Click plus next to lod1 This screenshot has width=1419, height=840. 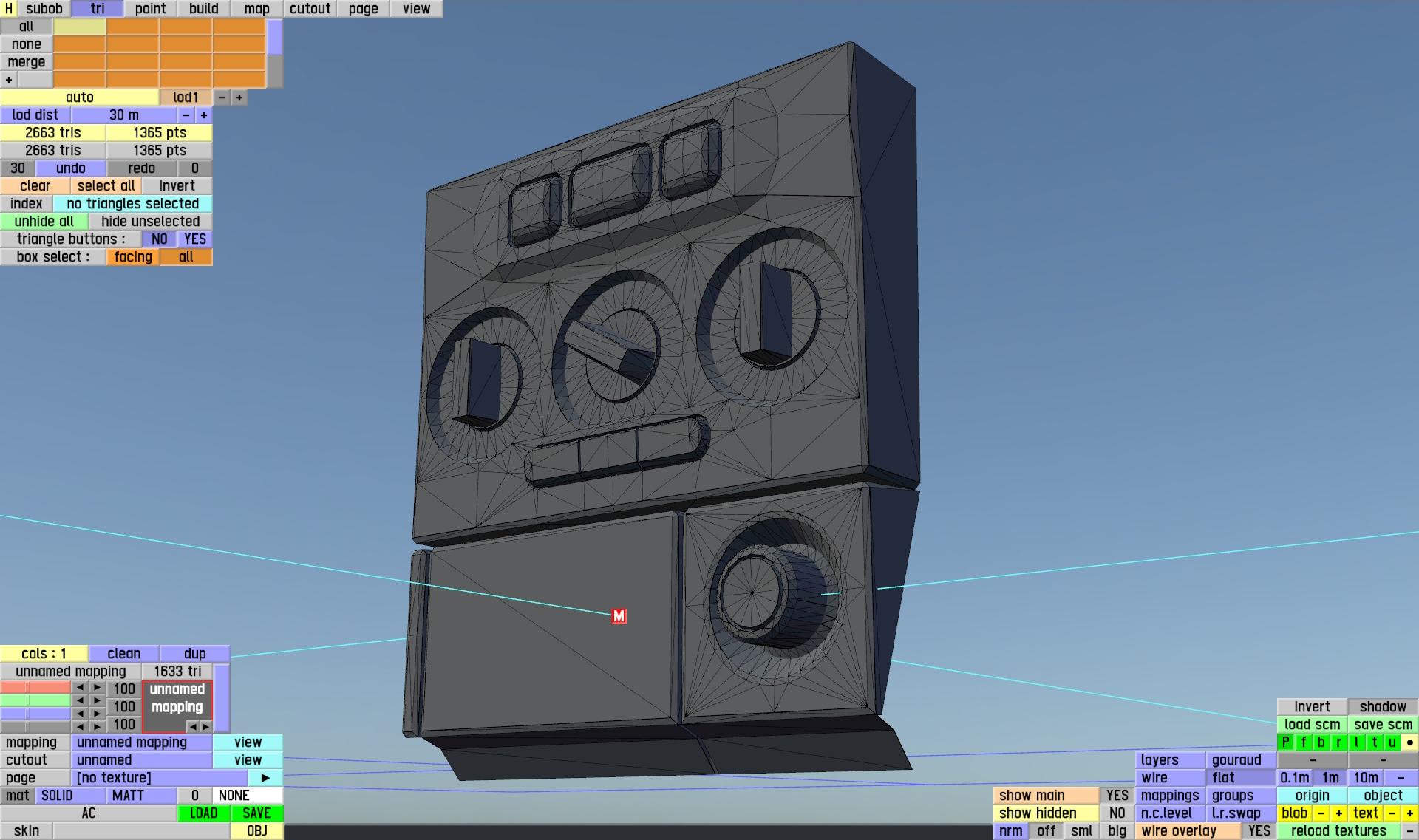[x=239, y=98]
